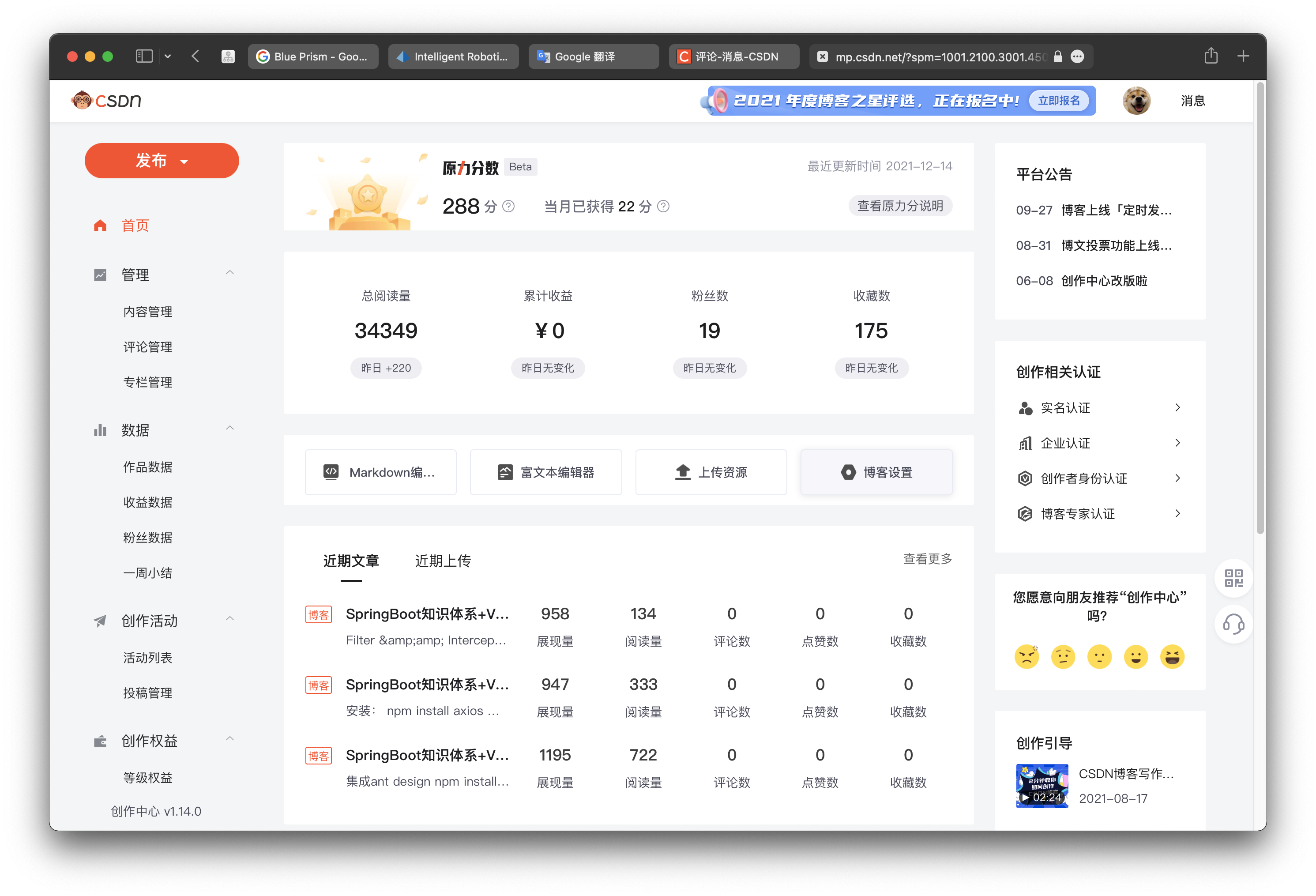1316x896 pixels.
Task: Collapse the 管理 sidebar section
Action: coord(230,273)
